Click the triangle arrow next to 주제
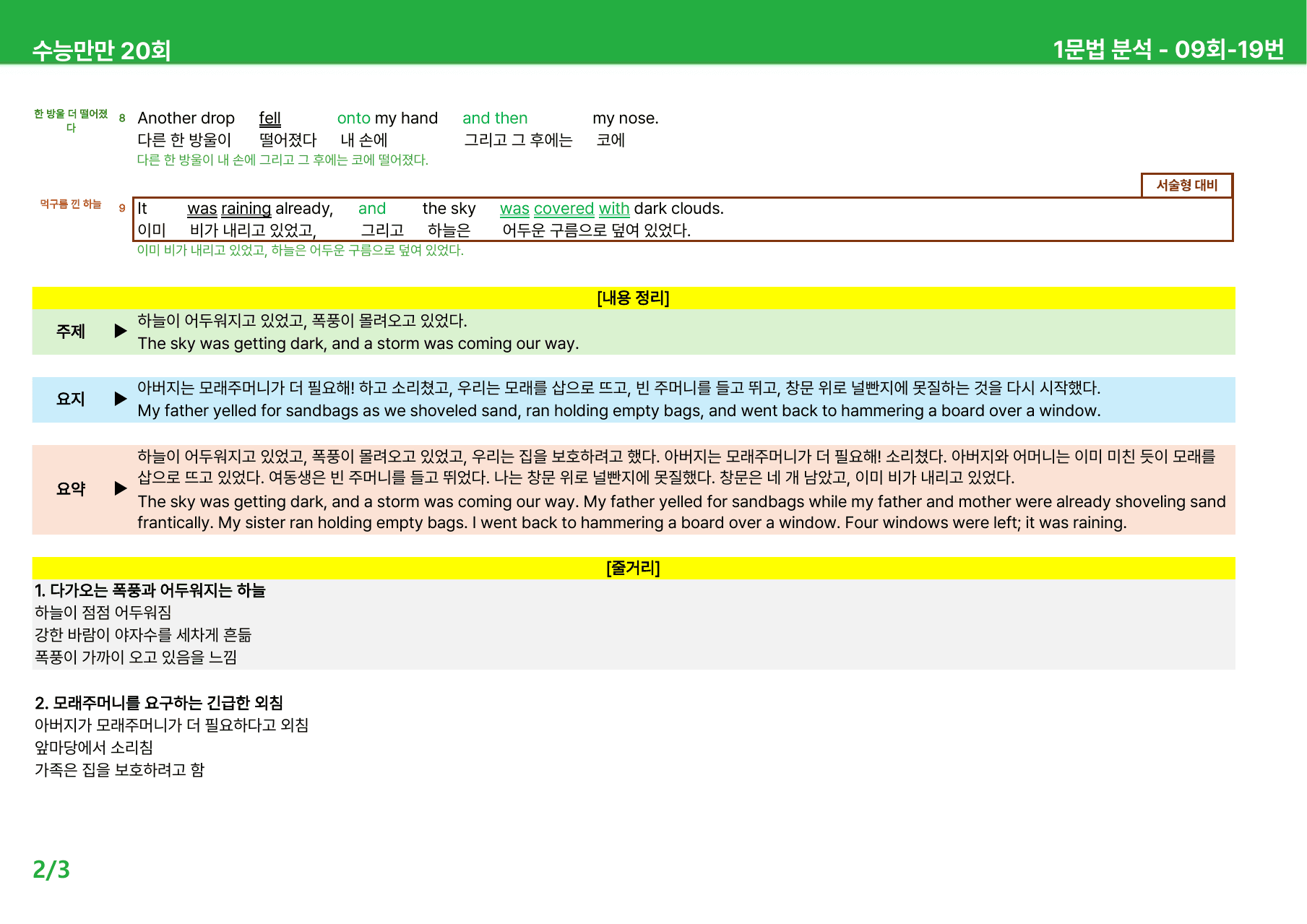Screen dimensions: 1307x924 click(121, 331)
